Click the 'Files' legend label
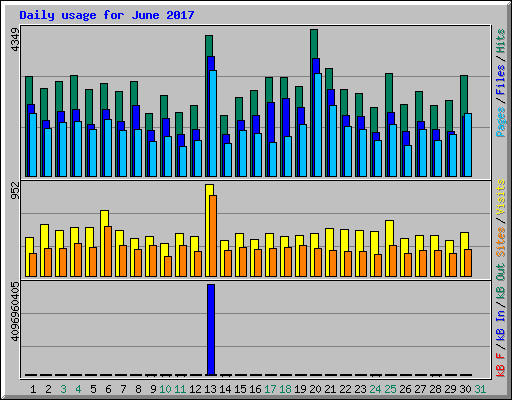The image size is (512, 400). click(500, 80)
